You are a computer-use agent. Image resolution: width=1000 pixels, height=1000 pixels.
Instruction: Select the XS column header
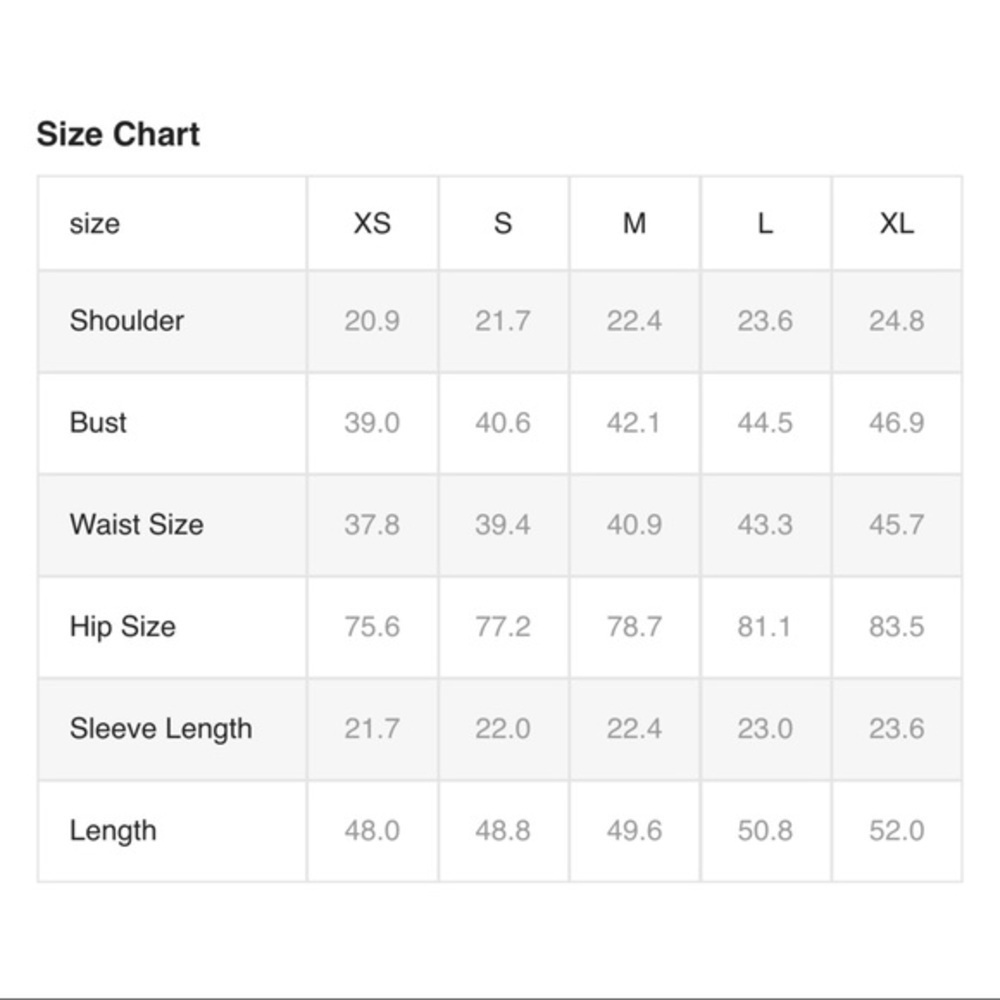372,223
